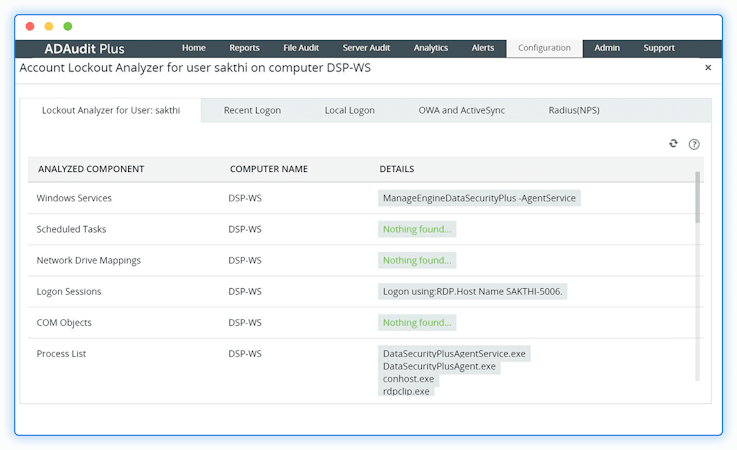The width and height of the screenshot is (737, 450).
Task: Open the Admin menu
Action: [607, 48]
